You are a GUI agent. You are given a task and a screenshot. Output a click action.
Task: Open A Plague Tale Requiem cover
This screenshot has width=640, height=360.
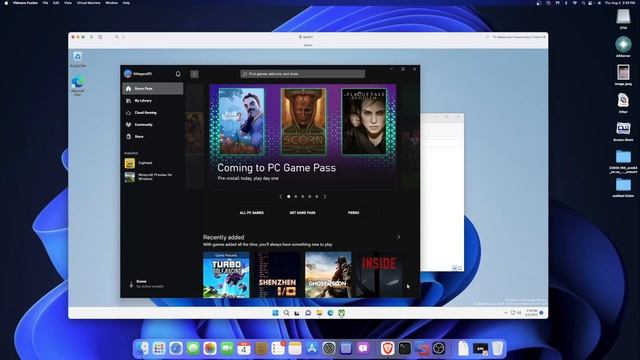point(364,121)
